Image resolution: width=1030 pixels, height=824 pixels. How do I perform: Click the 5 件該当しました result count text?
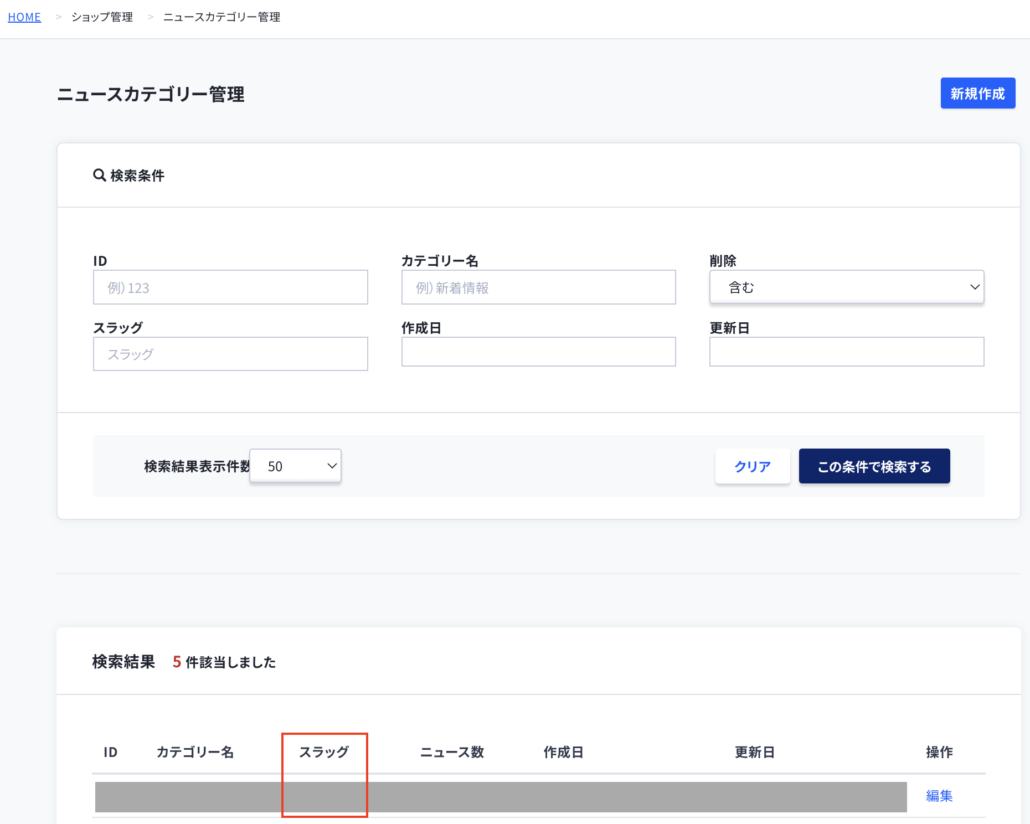click(x=224, y=662)
